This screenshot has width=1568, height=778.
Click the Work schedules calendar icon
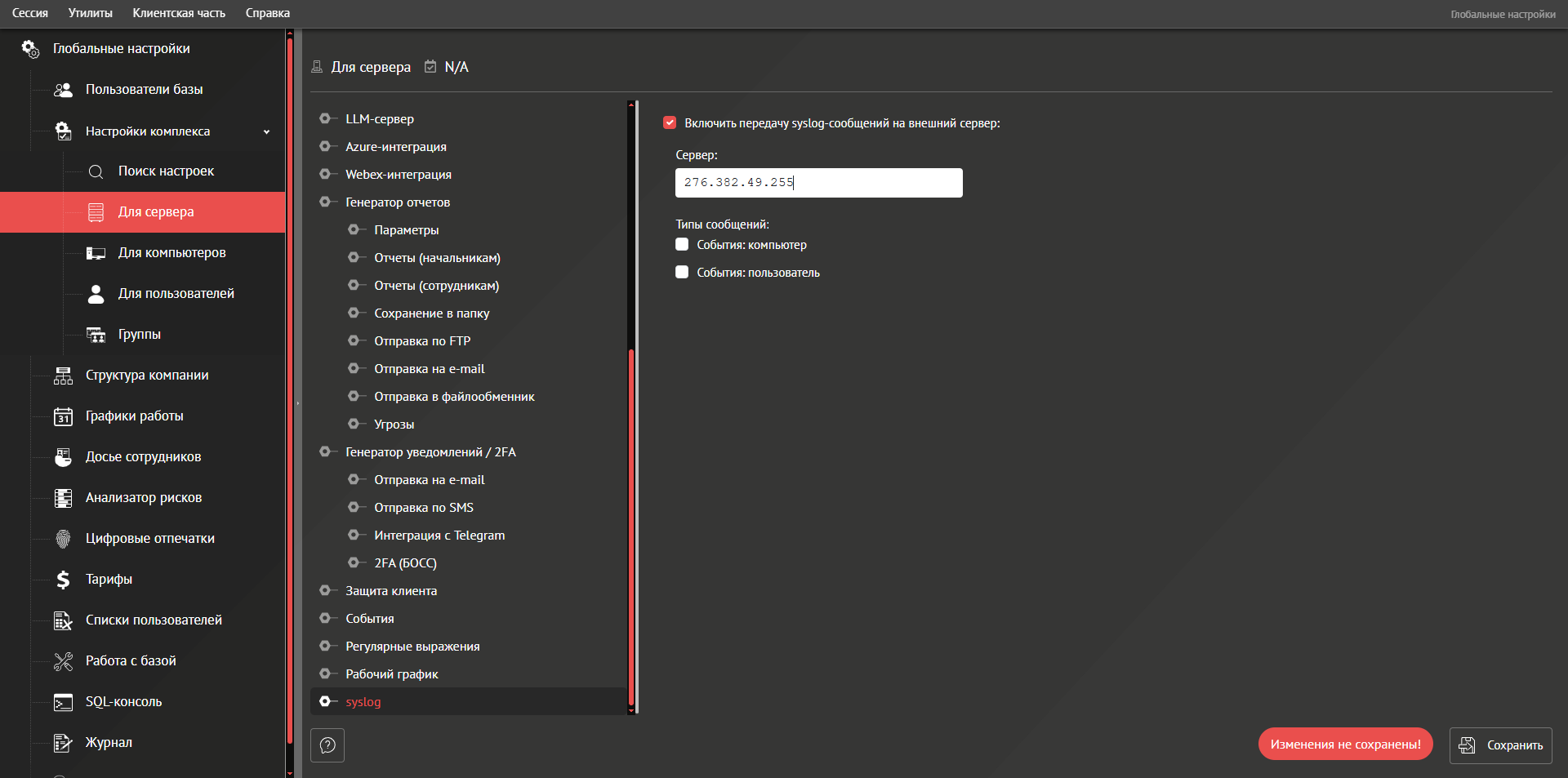[63, 416]
